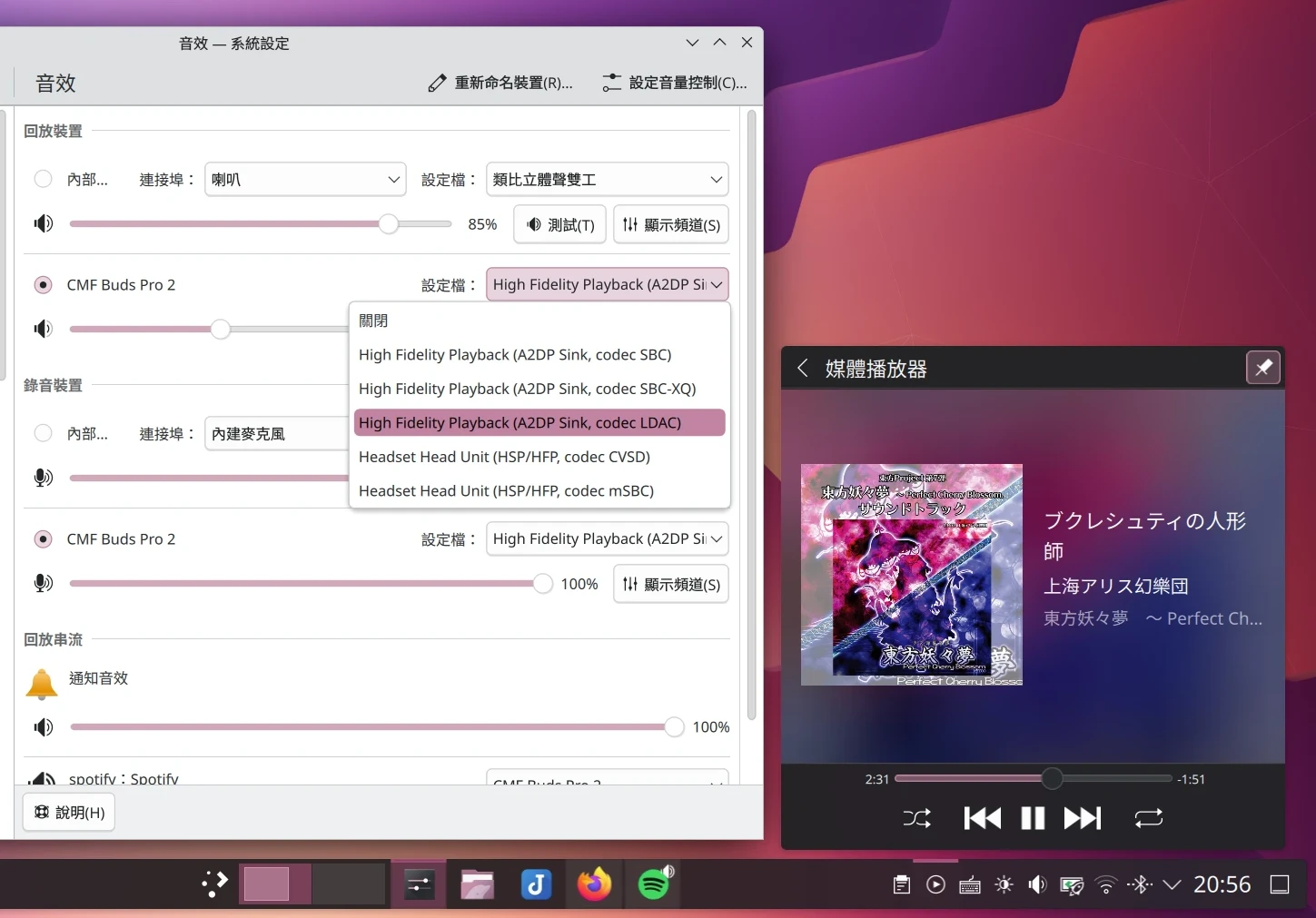Go to previous track in media player

pos(982,818)
